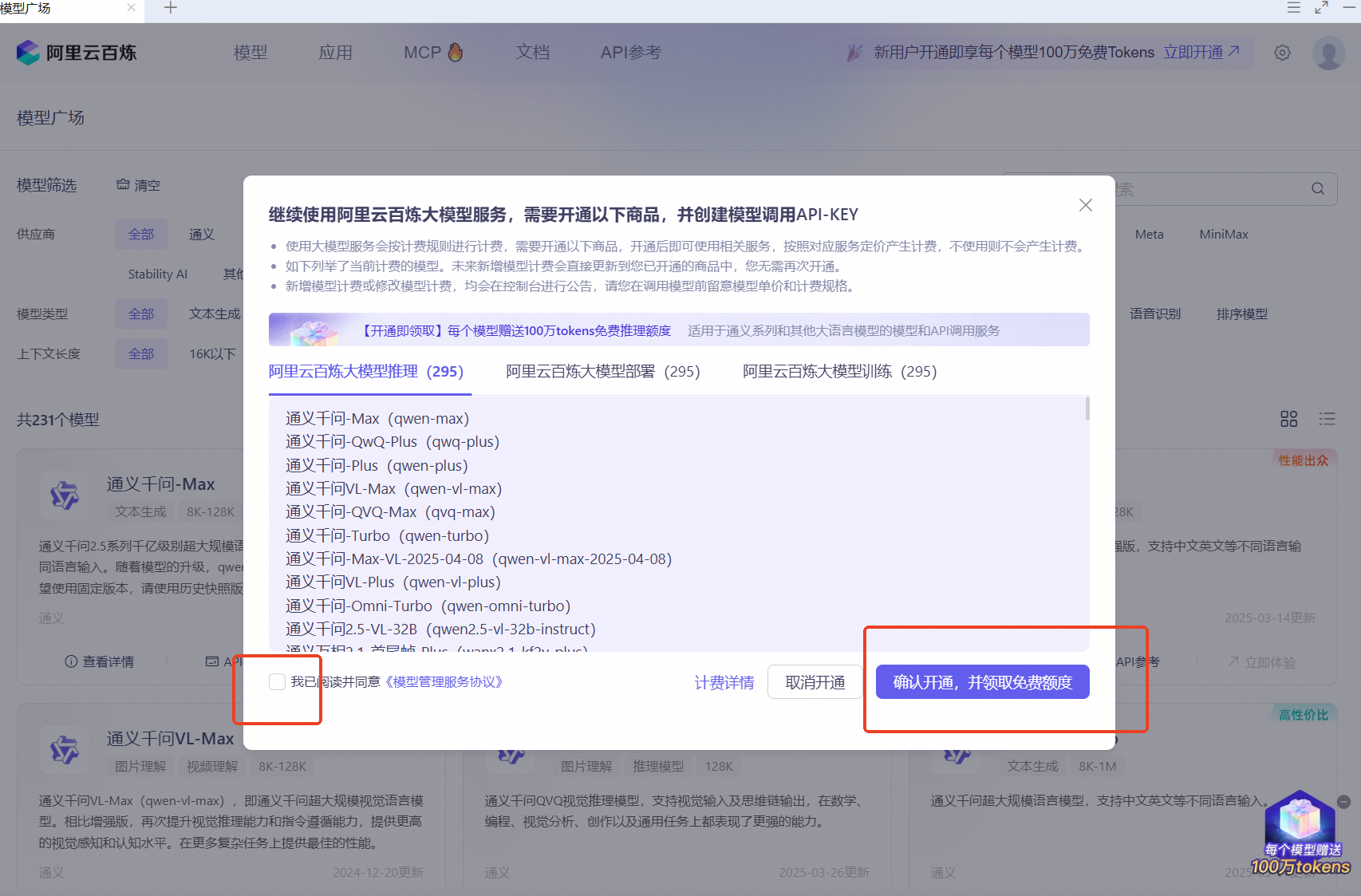Click 通义千问-QVQ-Max (qvq-max) in the list

click(391, 512)
